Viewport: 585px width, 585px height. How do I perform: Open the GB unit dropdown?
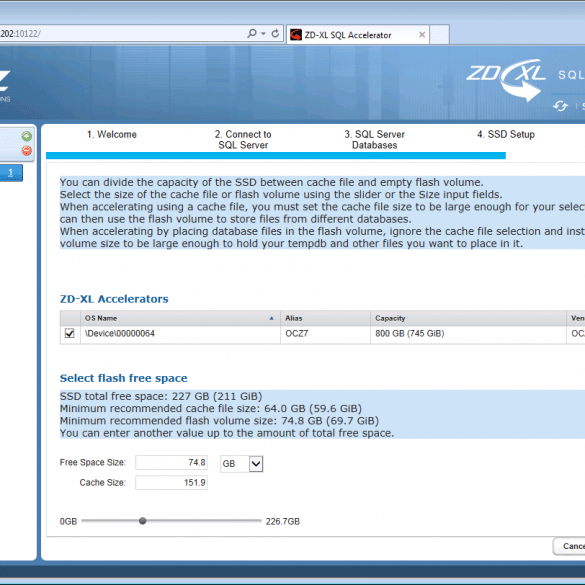tap(256, 464)
